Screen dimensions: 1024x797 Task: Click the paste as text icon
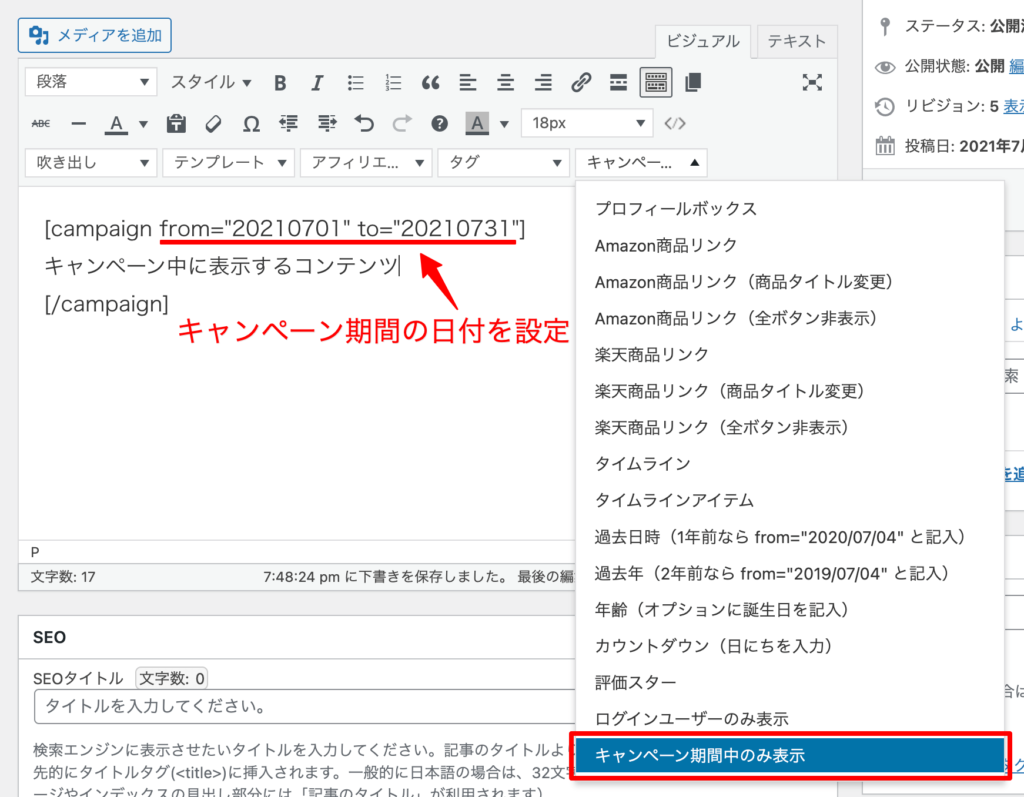(176, 123)
